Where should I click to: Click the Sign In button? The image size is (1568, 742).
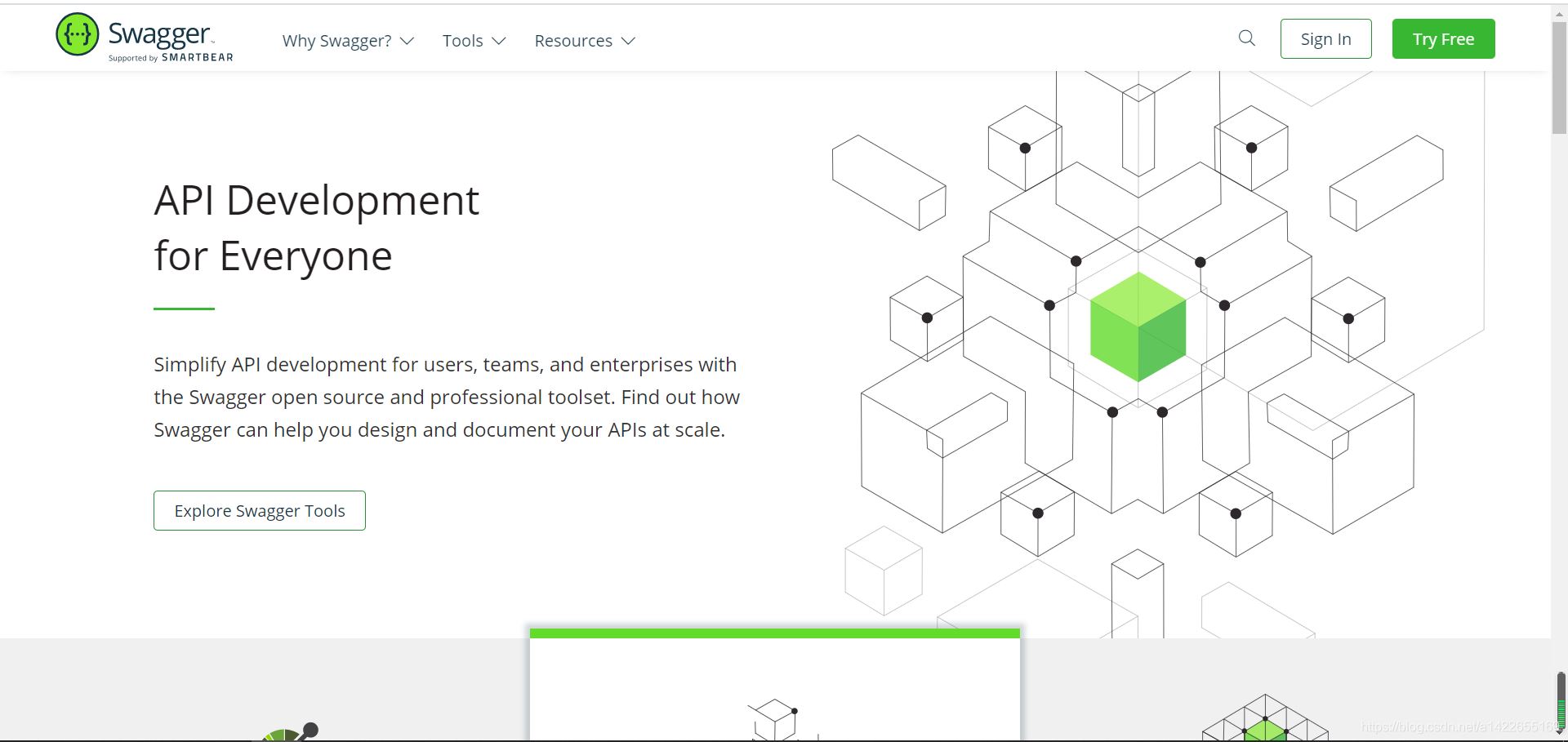[1325, 39]
